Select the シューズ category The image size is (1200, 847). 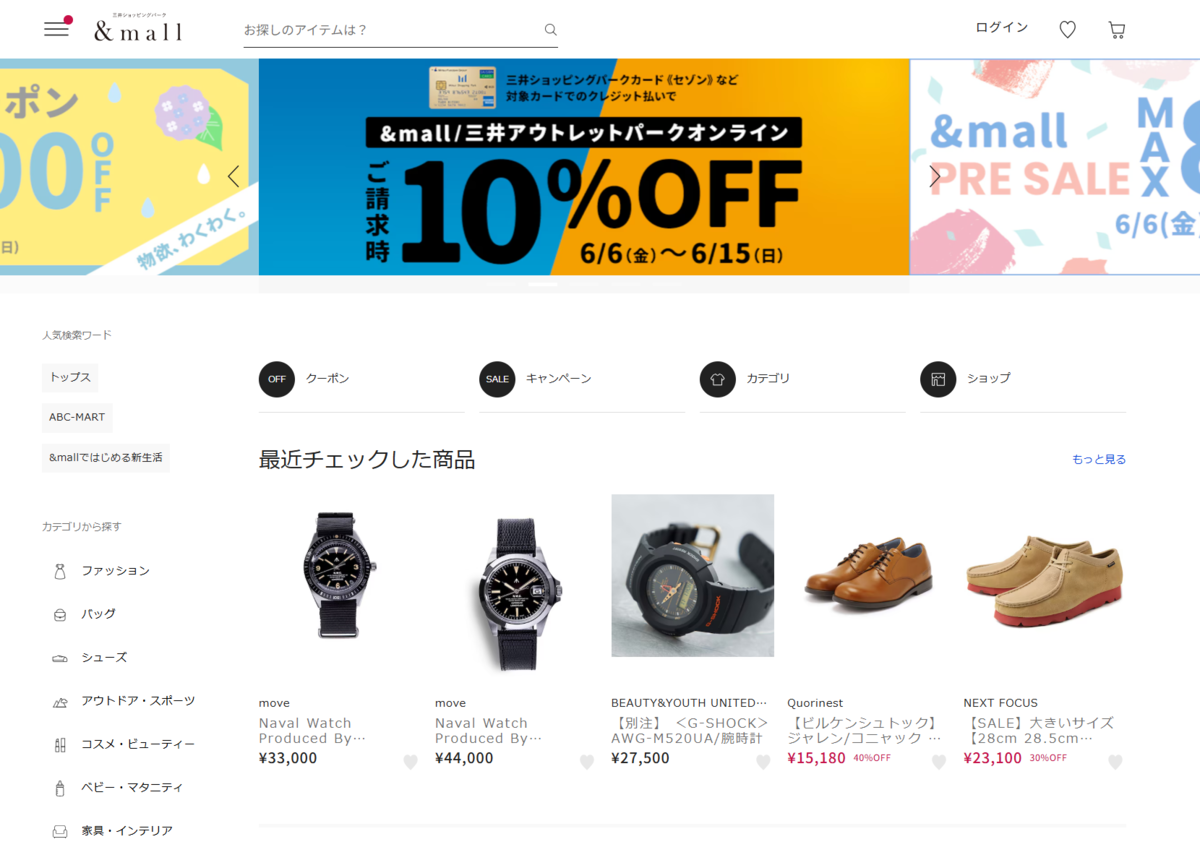pos(104,658)
